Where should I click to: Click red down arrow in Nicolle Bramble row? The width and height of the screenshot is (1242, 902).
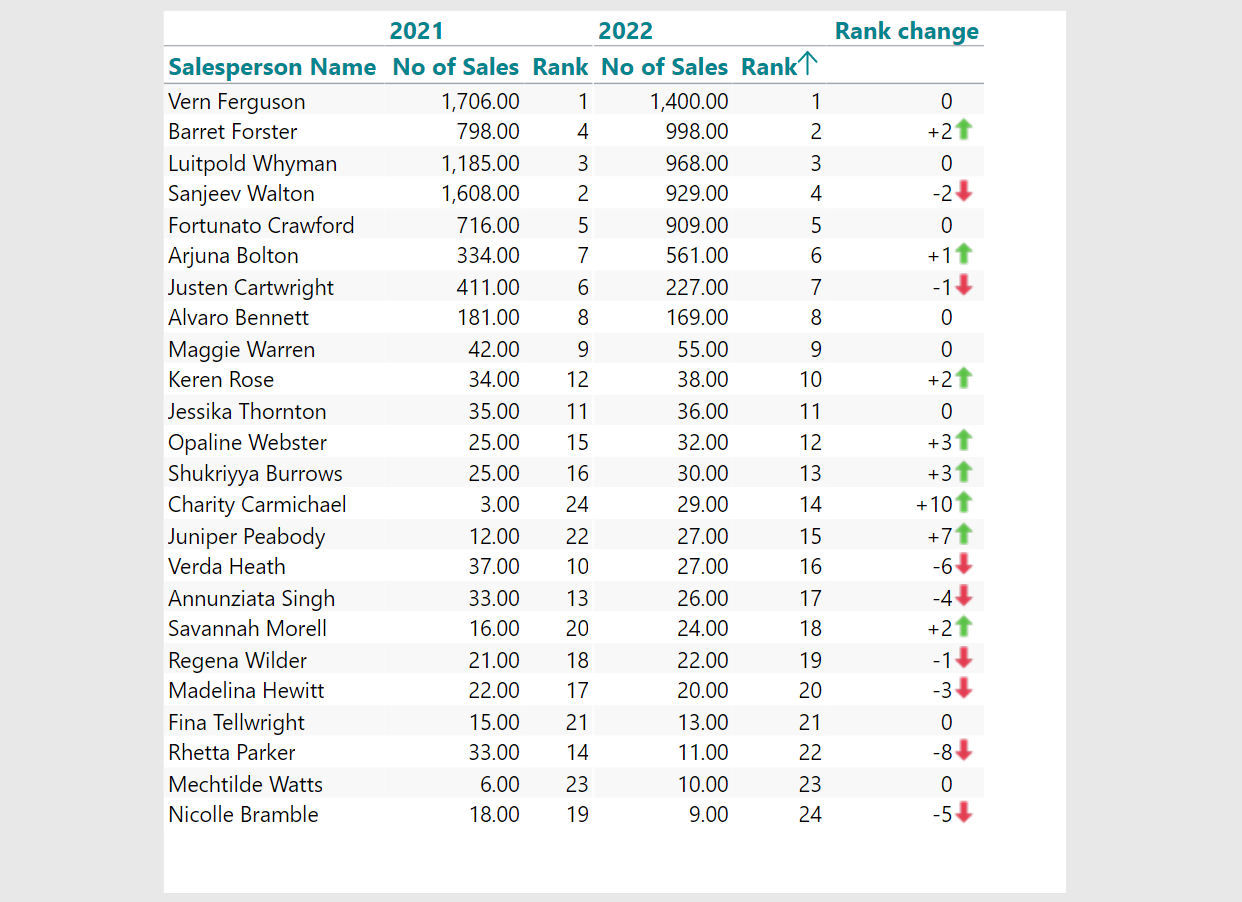pos(964,814)
